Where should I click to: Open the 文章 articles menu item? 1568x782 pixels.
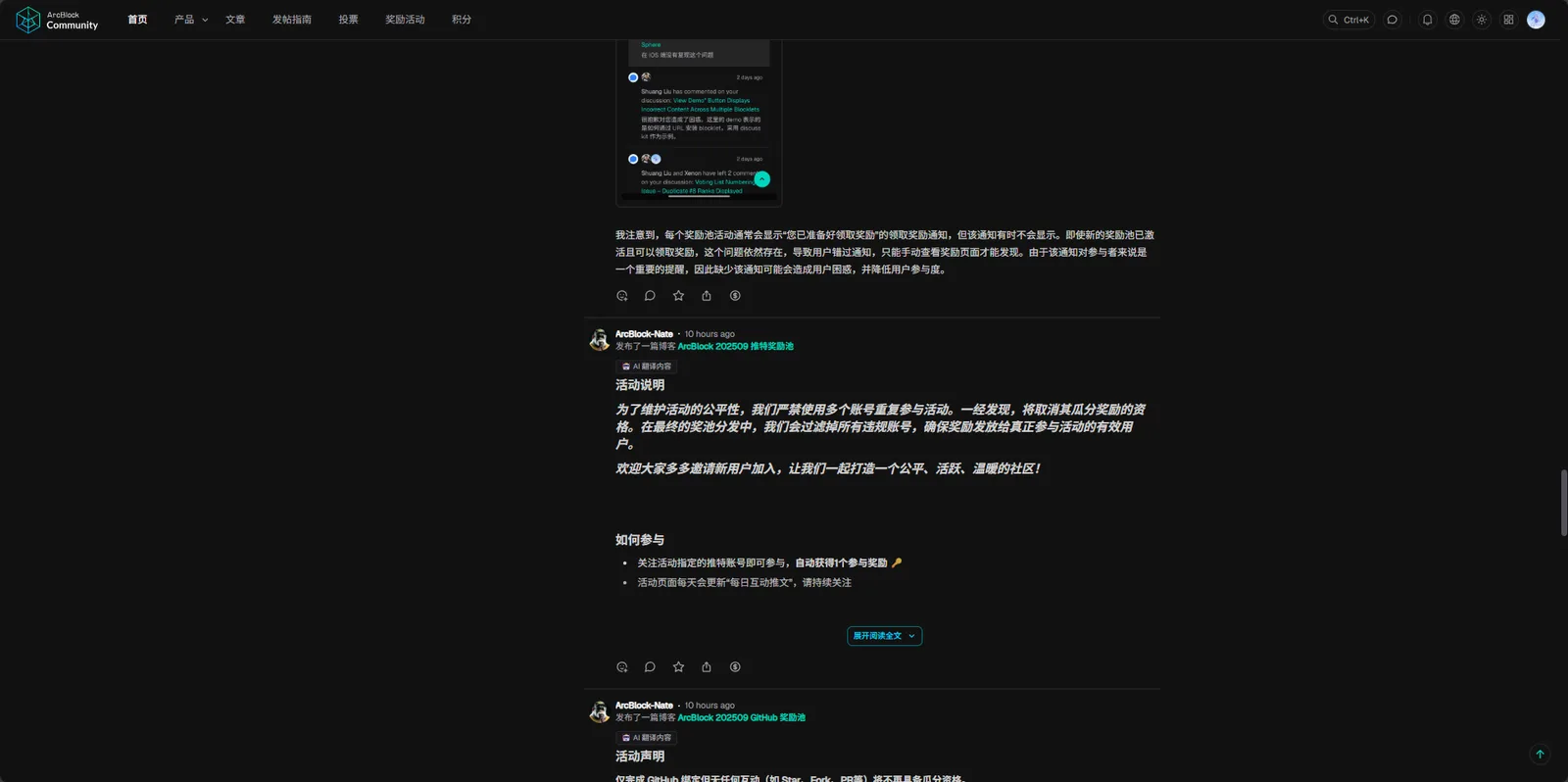[235, 20]
